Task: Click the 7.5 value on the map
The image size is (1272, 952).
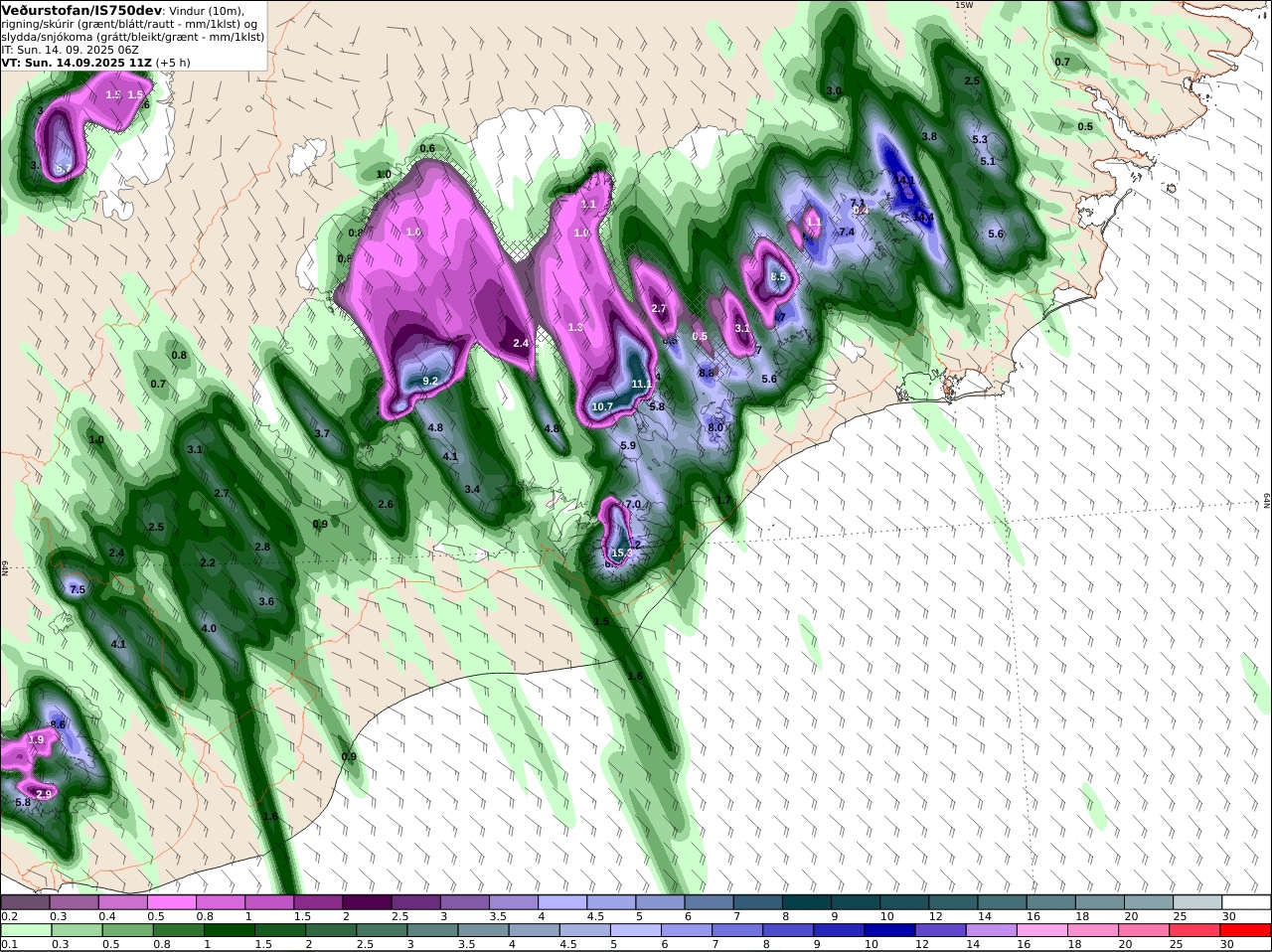Action: click(x=78, y=590)
